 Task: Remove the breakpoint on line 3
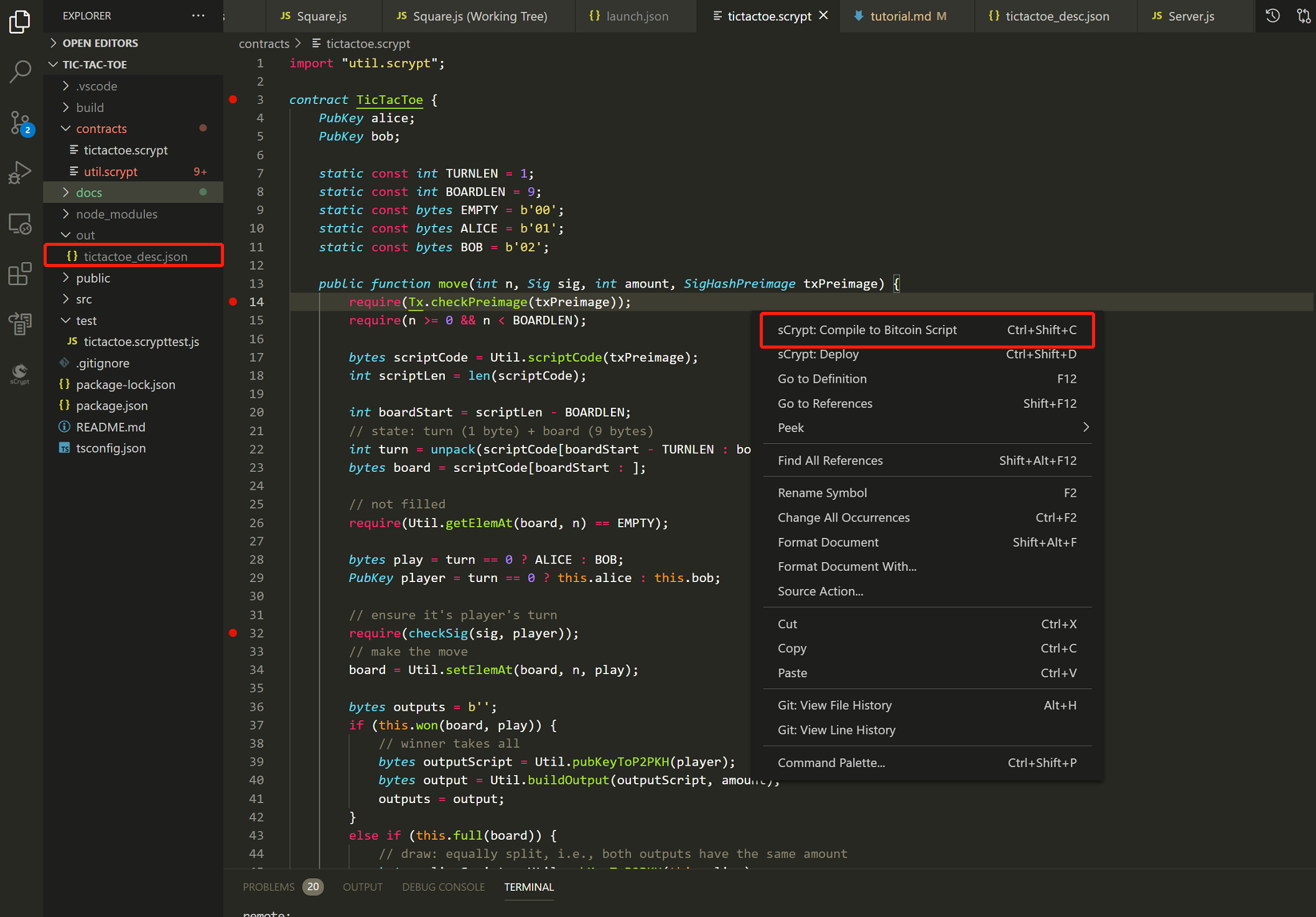(x=233, y=100)
